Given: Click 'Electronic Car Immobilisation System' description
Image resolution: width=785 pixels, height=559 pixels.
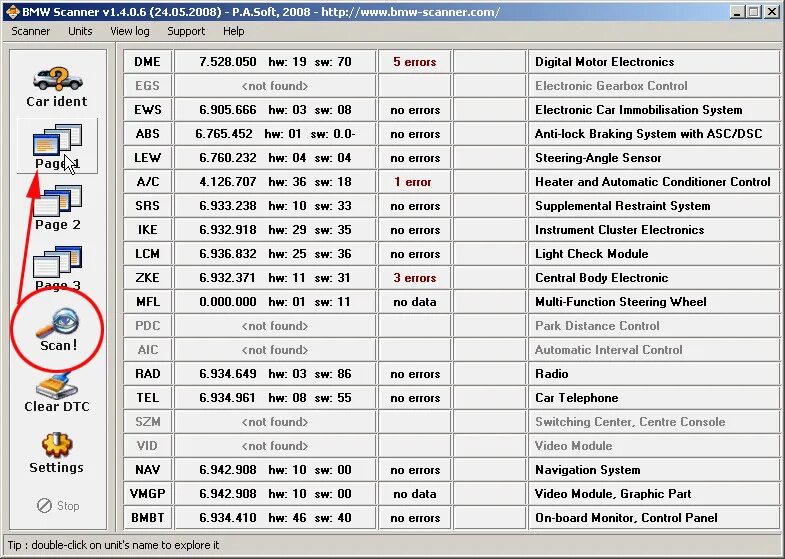Looking at the screenshot, I should (x=639, y=110).
